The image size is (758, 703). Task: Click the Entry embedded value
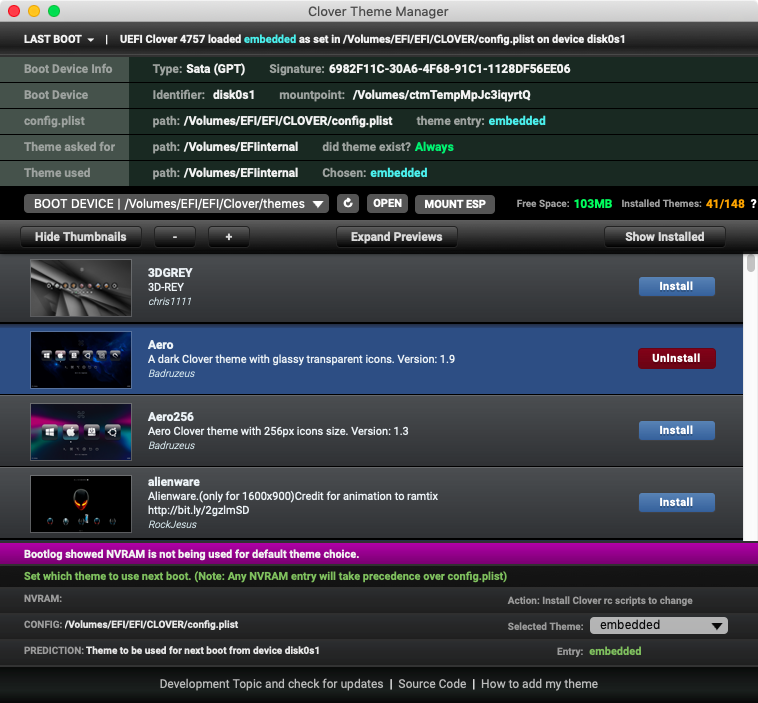click(615, 651)
